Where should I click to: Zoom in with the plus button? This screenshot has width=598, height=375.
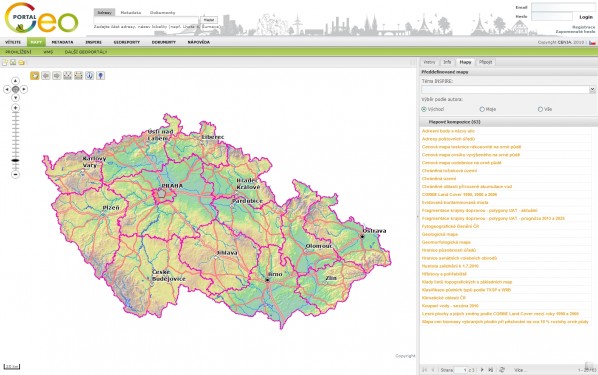pyautogui.click(x=15, y=108)
